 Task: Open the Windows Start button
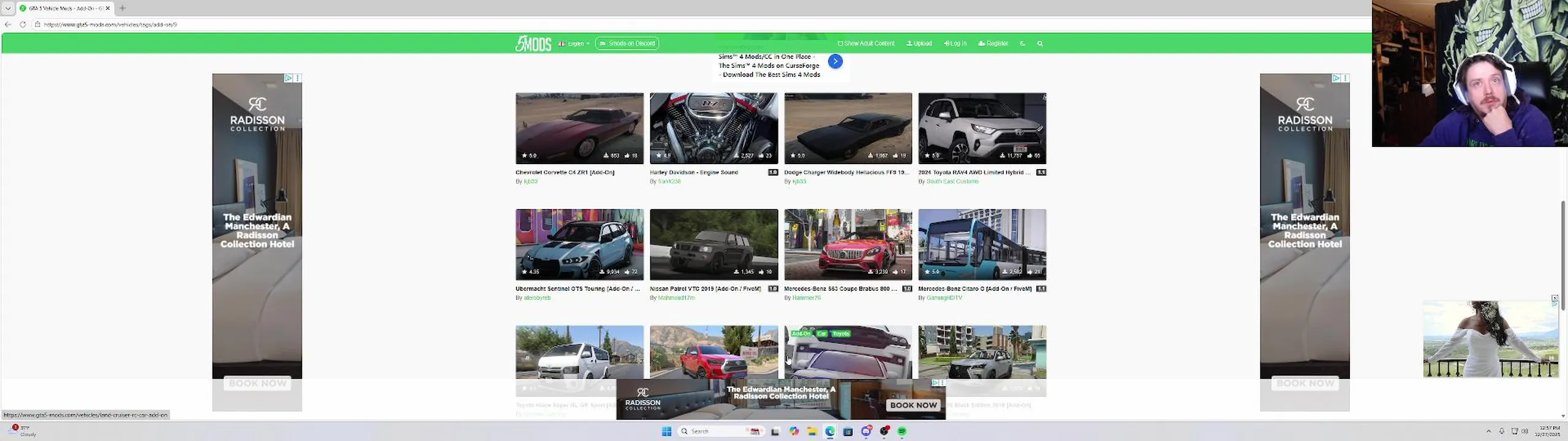(666, 431)
